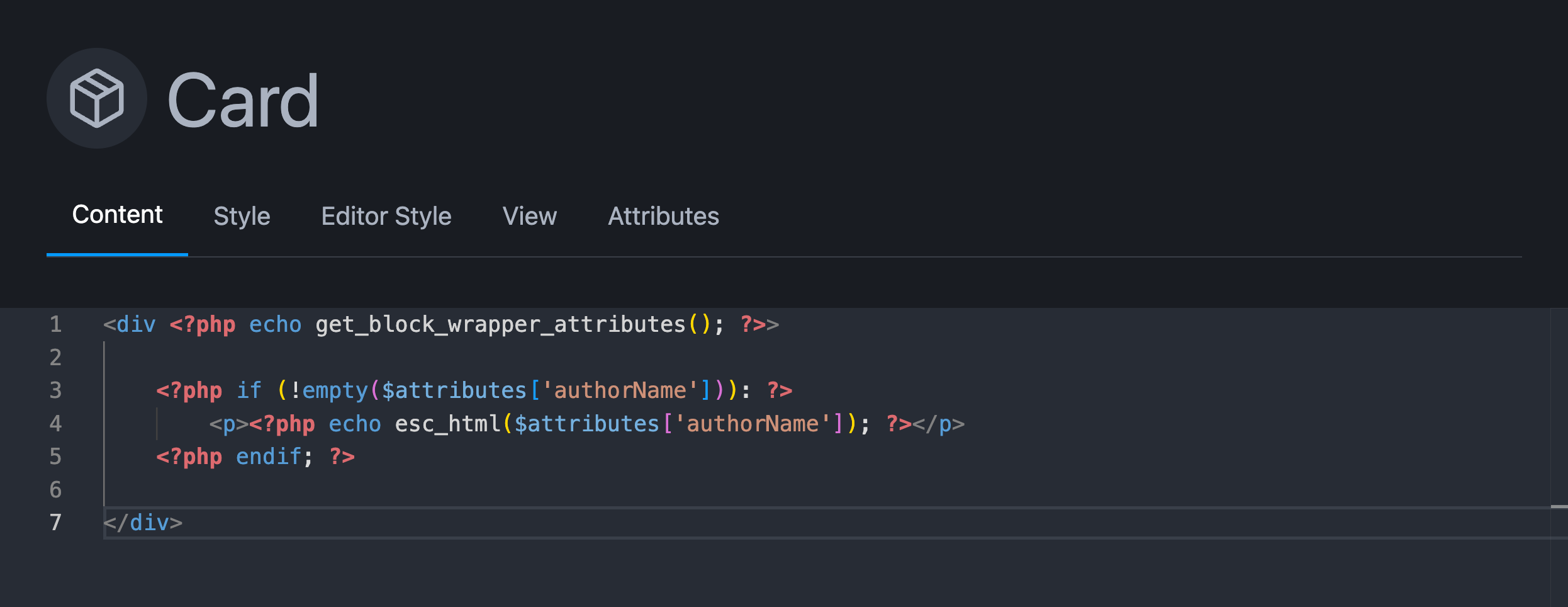The width and height of the screenshot is (1568, 607).
Task: Go to the View tab
Action: [x=529, y=217]
